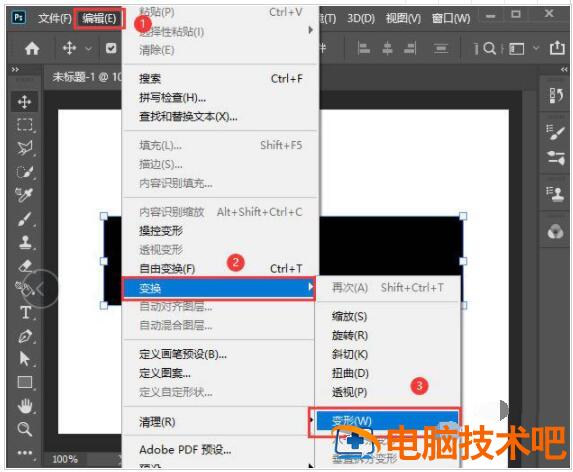Align horizontal centers icon
The height and width of the screenshot is (472, 573).
click(387, 48)
